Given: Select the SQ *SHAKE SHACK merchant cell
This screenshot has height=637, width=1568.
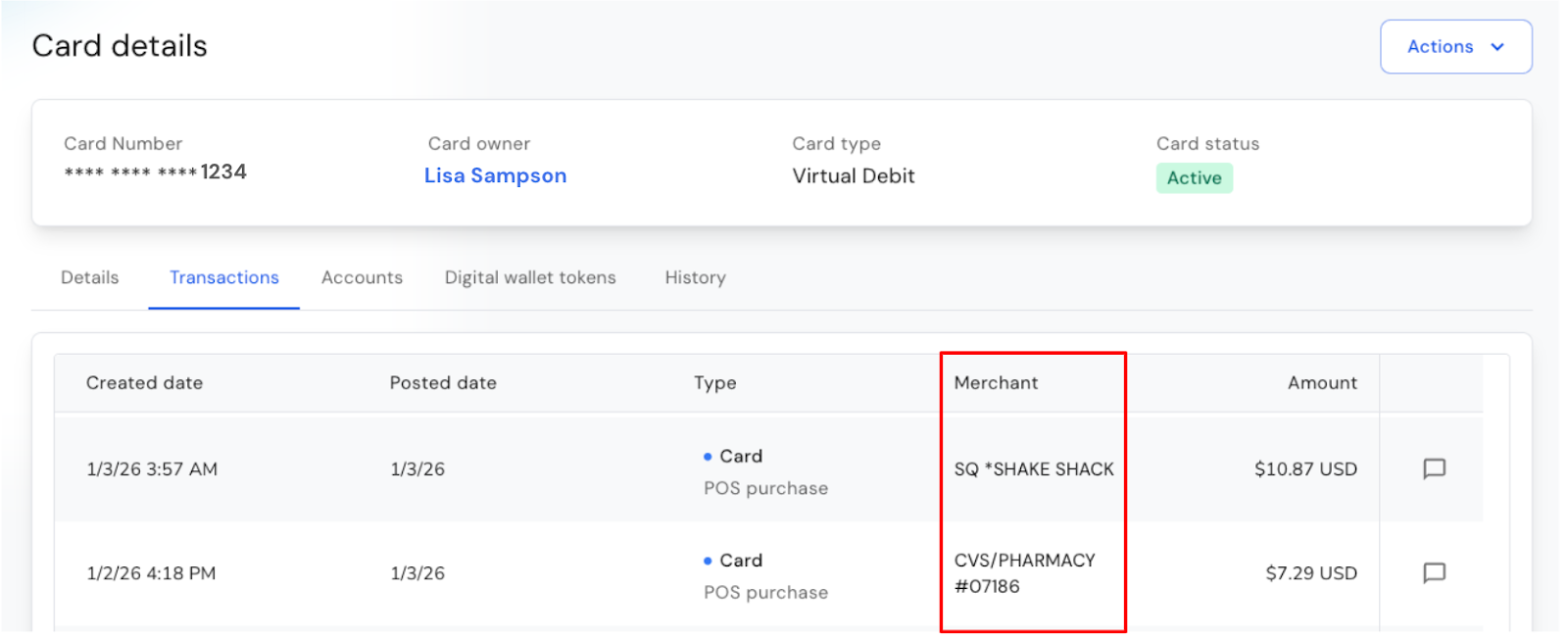Looking at the screenshot, I should (1034, 469).
